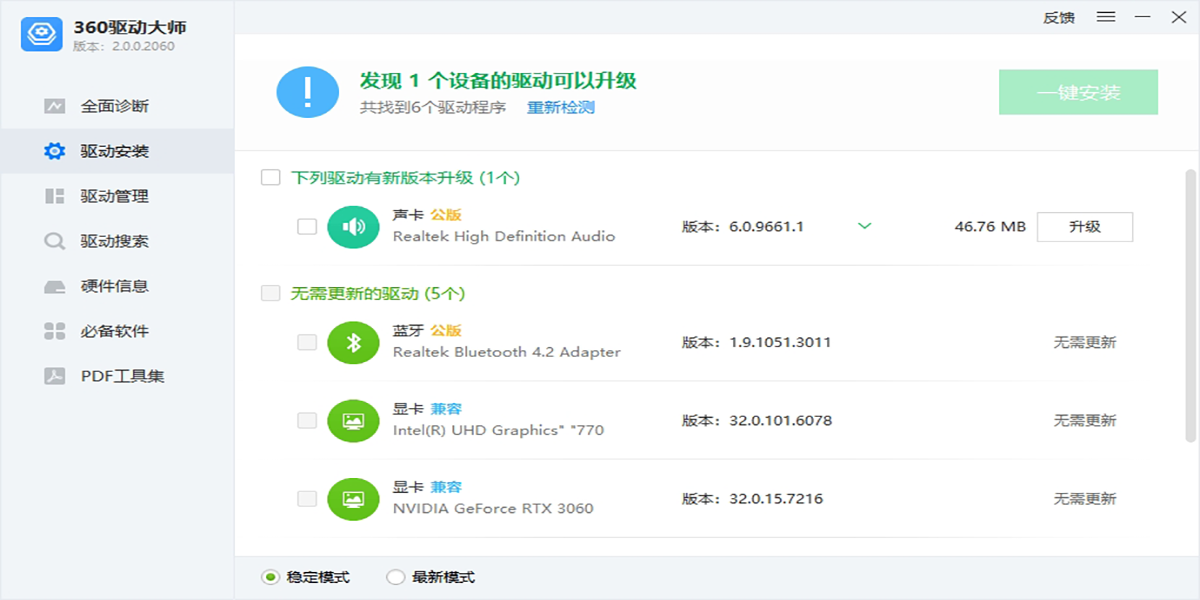
Task: Check the Intel UHD Graphics checkbox
Action: (x=307, y=421)
